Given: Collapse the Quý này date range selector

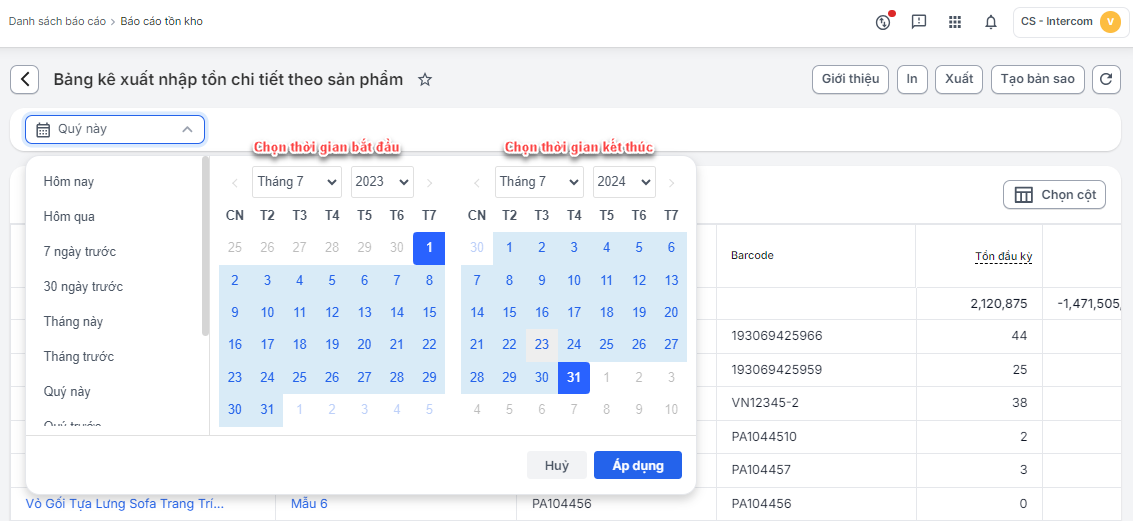Looking at the screenshot, I should 115,130.
